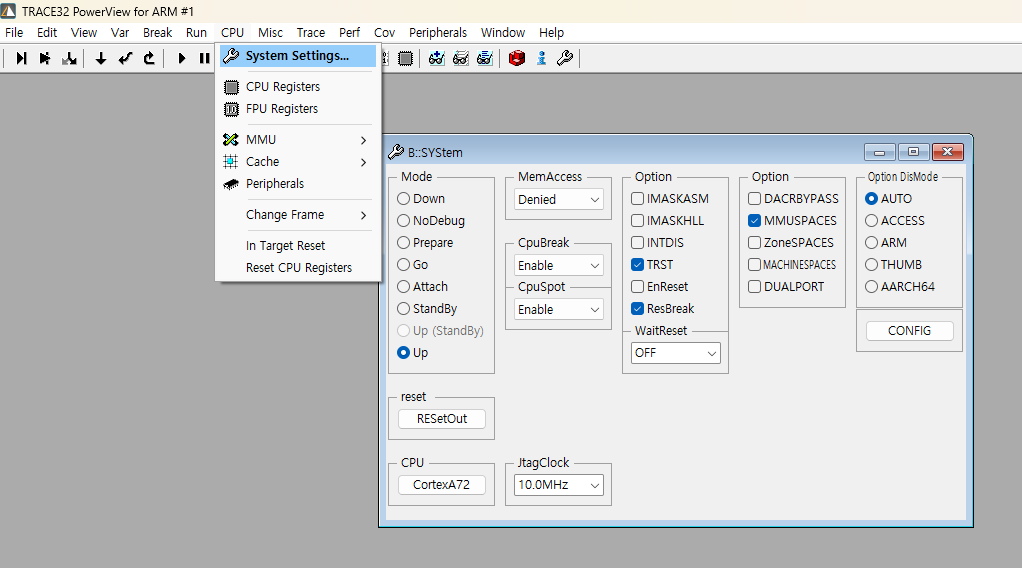Click the blue info help toolbar icon

[541, 59]
